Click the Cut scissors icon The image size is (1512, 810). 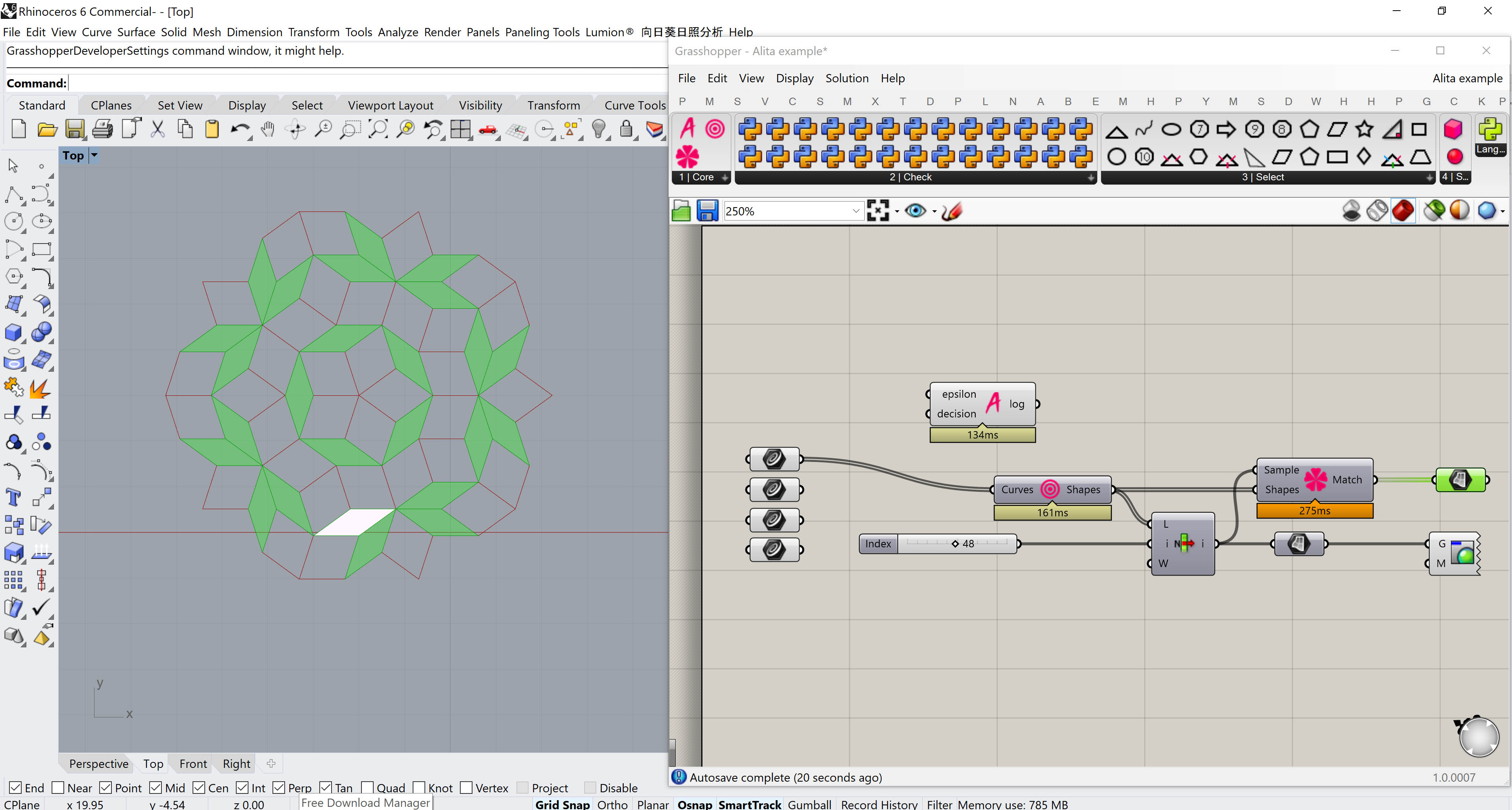[157, 129]
